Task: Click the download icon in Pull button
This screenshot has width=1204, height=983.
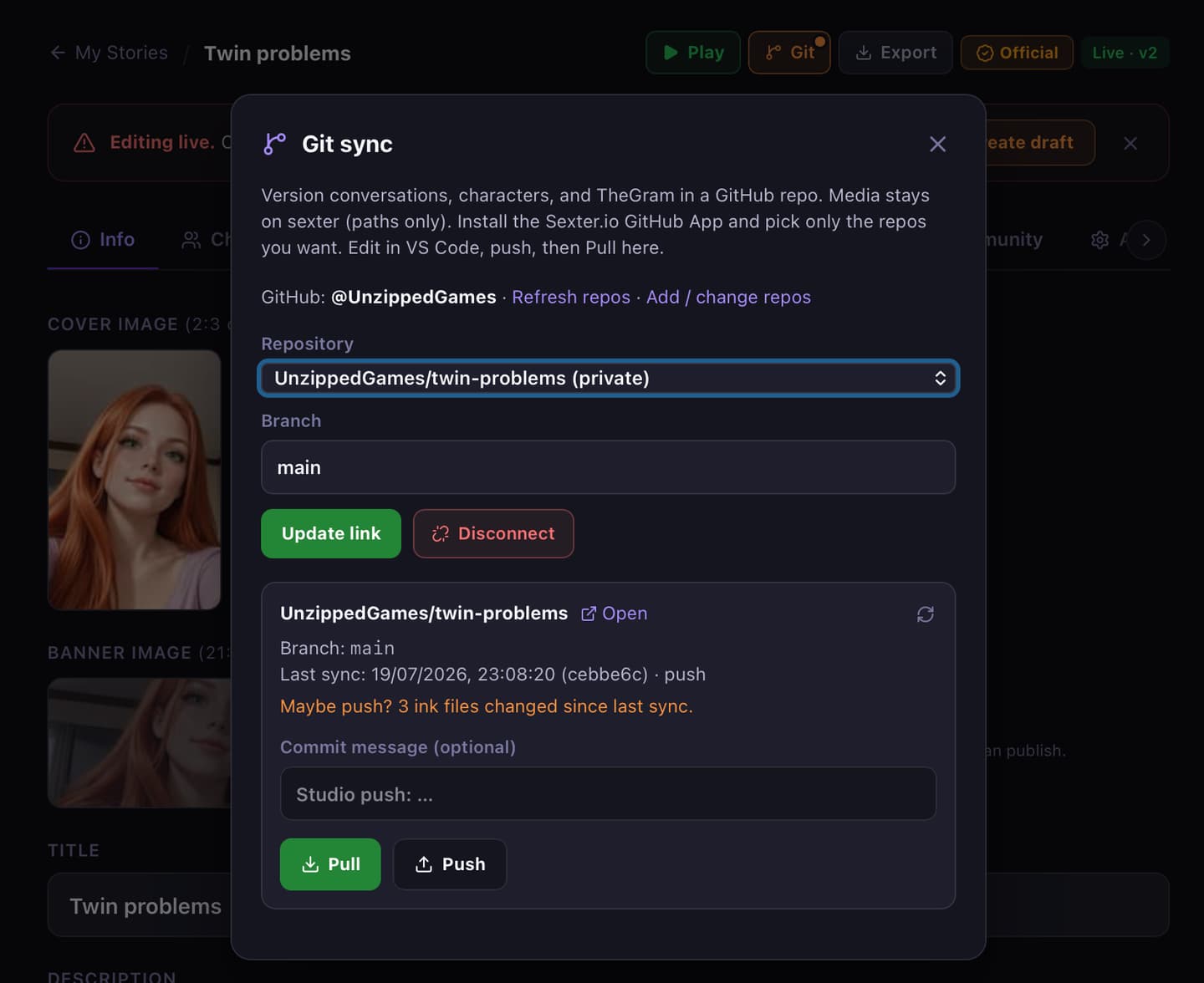Action: click(x=310, y=863)
